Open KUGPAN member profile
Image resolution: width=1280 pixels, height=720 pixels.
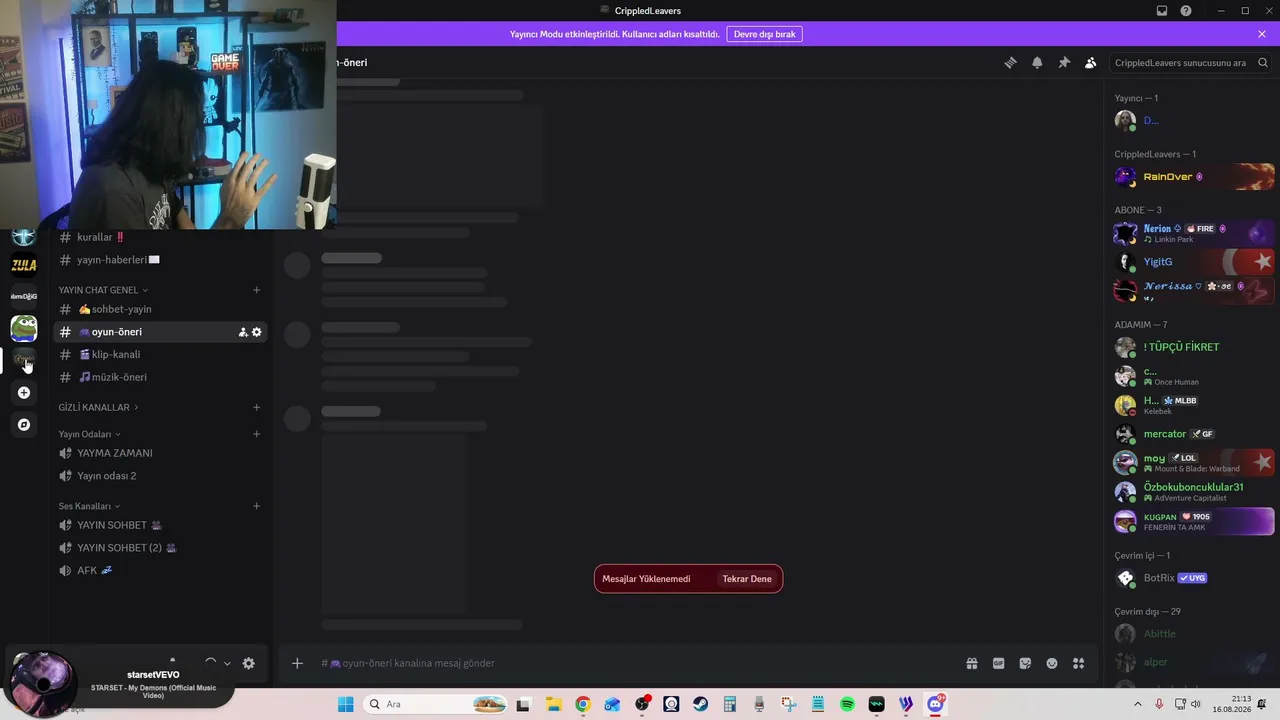1194,521
